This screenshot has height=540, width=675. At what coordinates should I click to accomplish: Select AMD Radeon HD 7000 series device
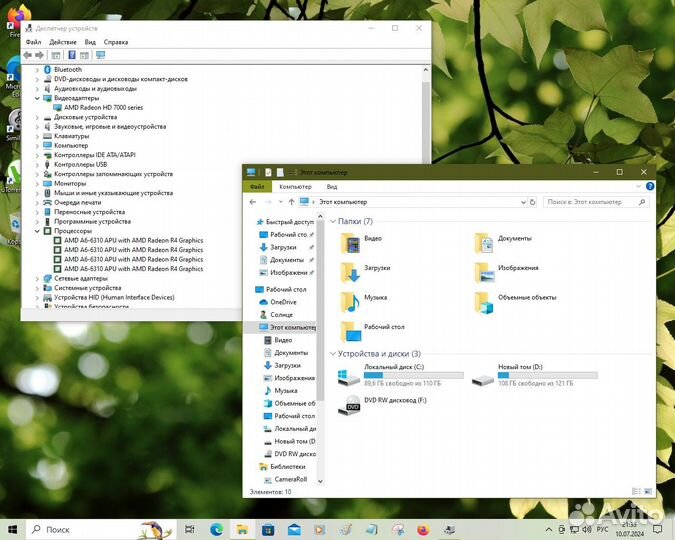tap(104, 107)
